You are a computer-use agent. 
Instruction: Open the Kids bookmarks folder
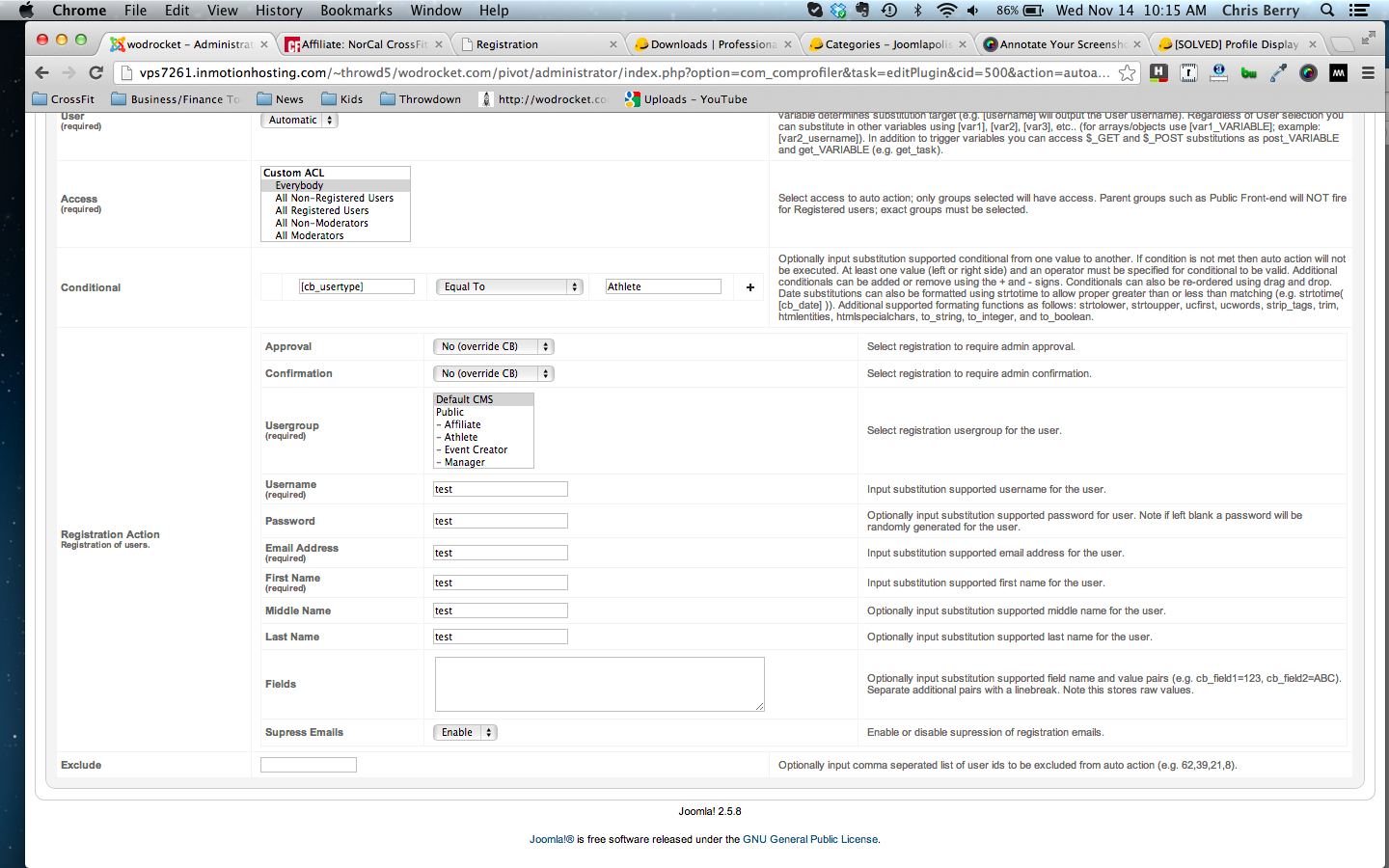point(341,99)
